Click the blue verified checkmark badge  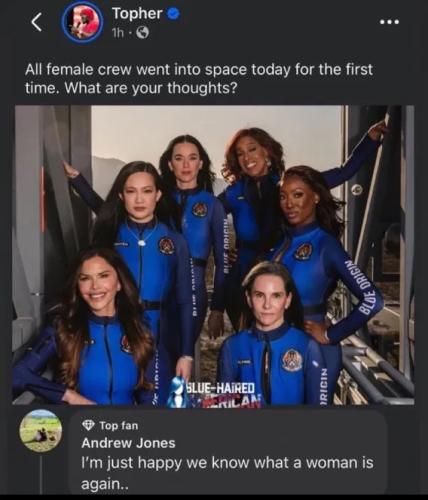click(x=173, y=14)
